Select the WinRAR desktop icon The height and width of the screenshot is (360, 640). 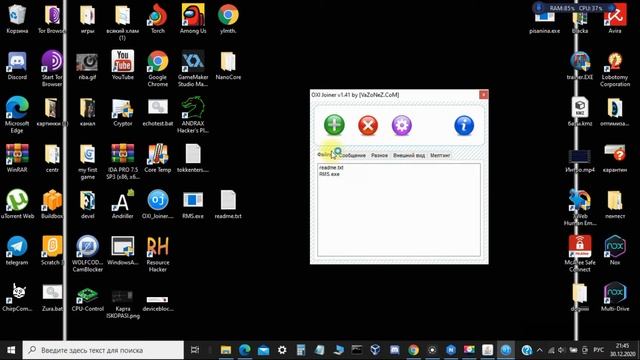17,158
